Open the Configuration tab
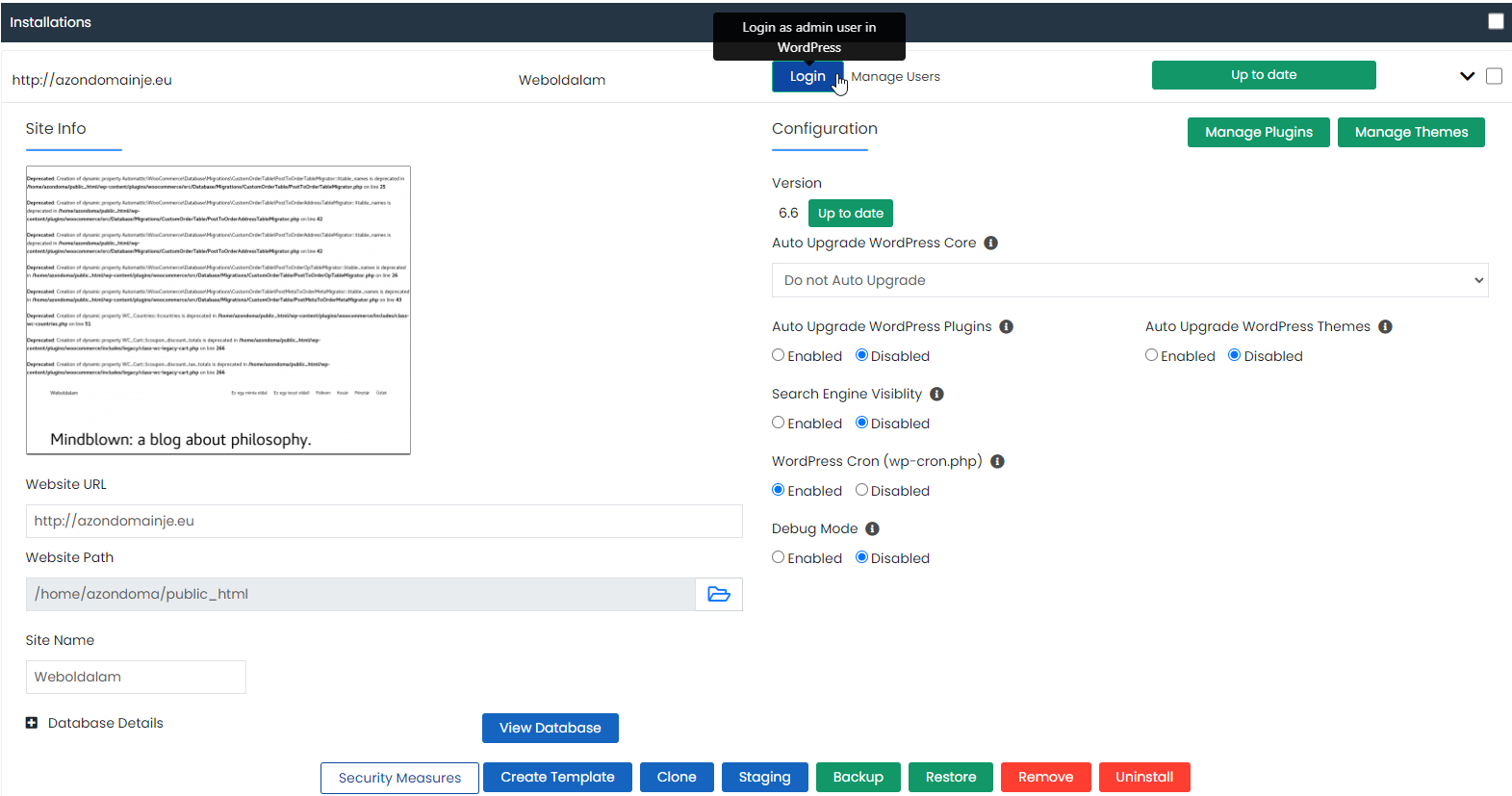The image size is (1512, 796). 824,129
